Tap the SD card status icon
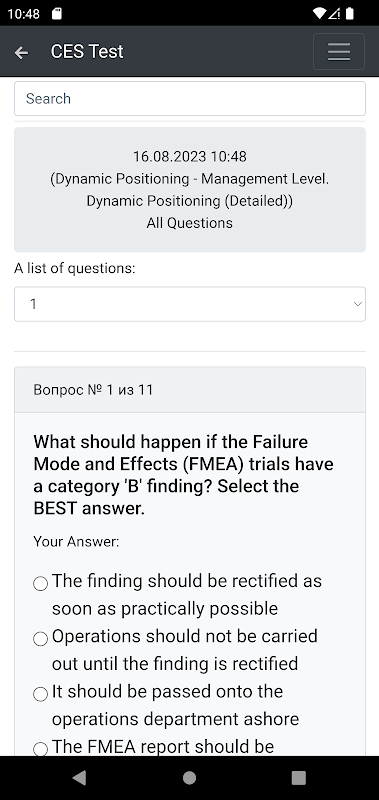 coord(57,13)
